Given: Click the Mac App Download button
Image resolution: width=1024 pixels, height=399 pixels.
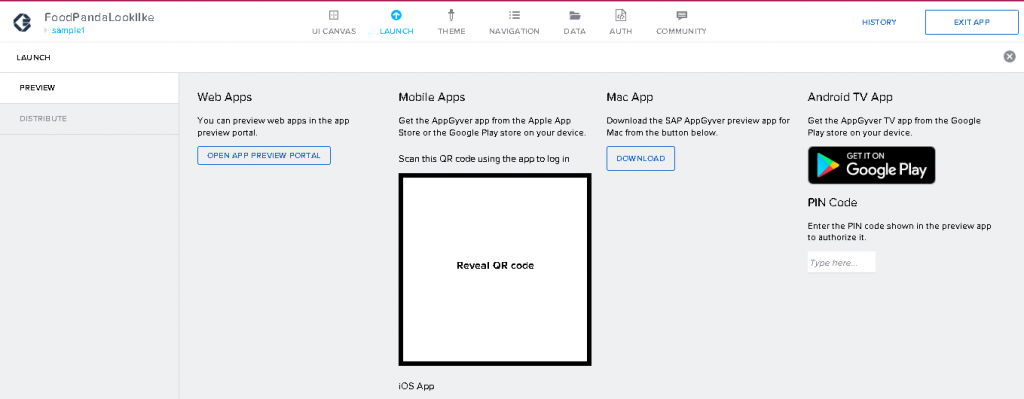Looking at the screenshot, I should [x=641, y=159].
